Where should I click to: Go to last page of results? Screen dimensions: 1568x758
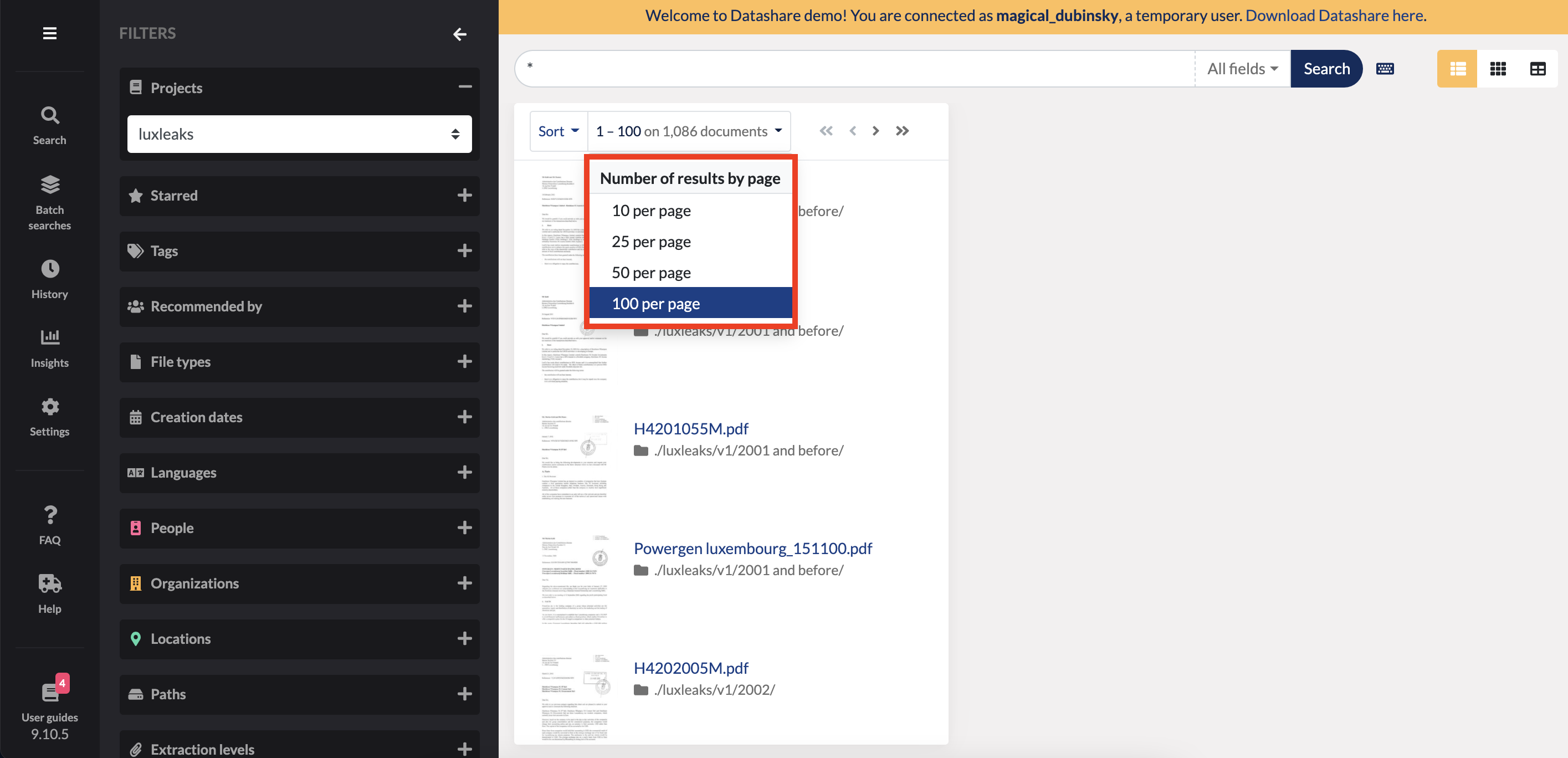[902, 131]
